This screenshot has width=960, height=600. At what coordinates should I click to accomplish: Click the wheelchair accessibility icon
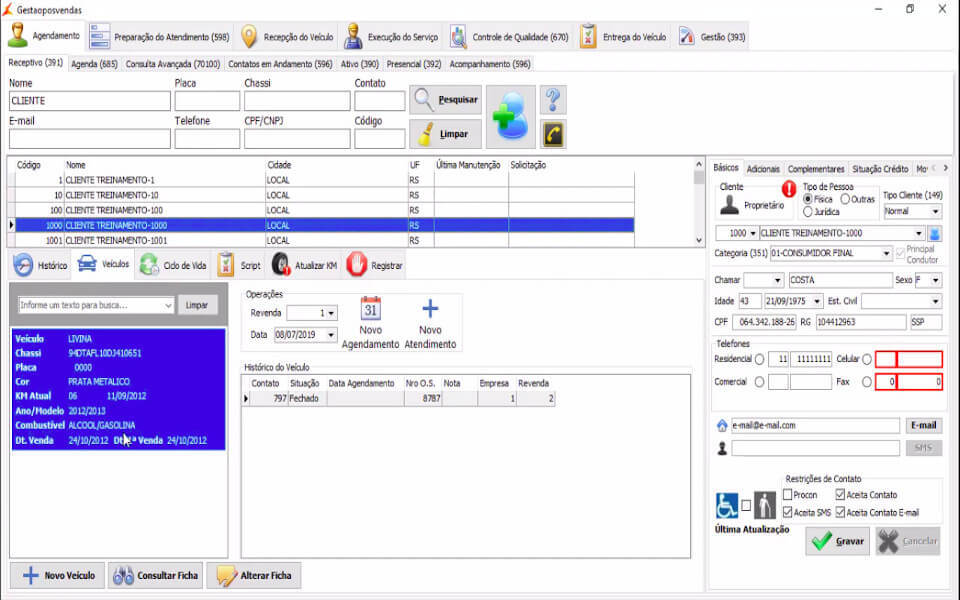(x=727, y=506)
